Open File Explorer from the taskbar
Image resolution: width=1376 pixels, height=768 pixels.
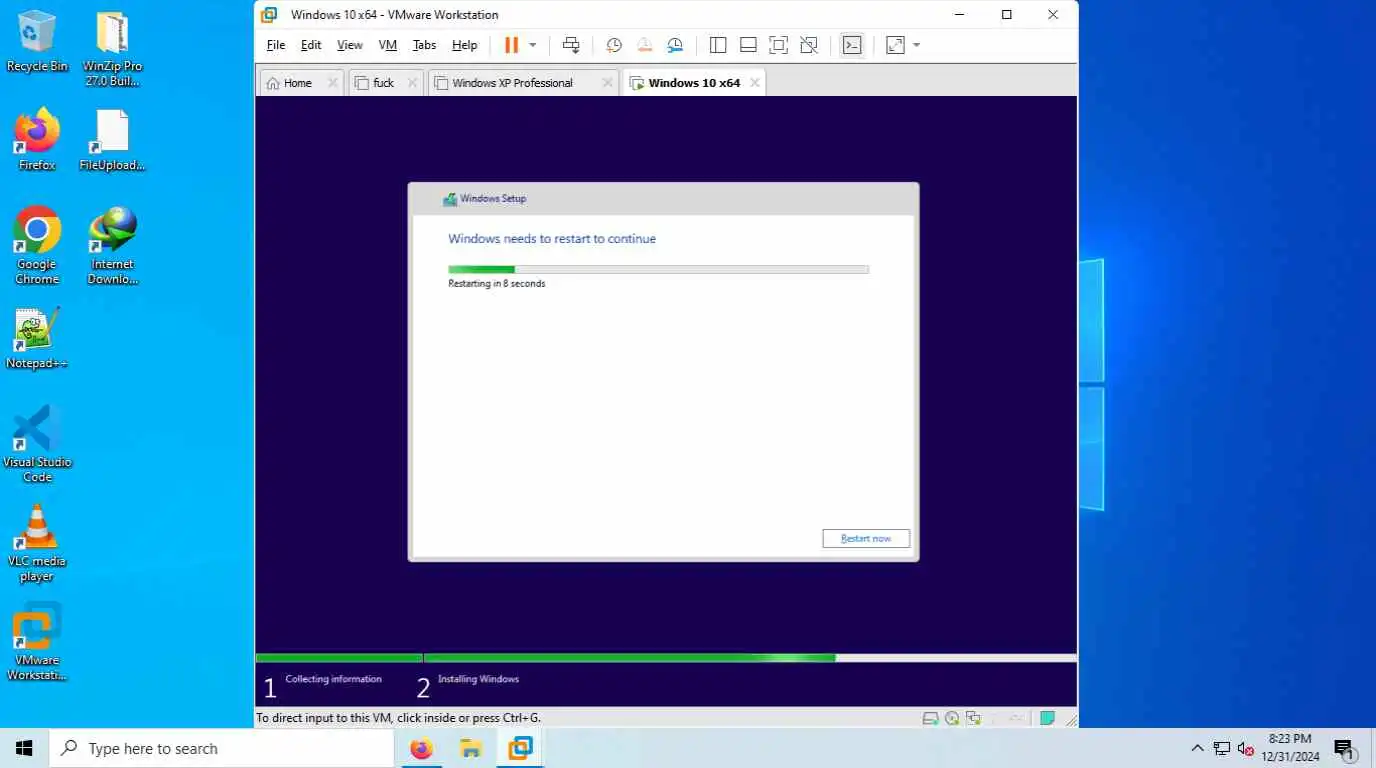pyautogui.click(x=471, y=748)
